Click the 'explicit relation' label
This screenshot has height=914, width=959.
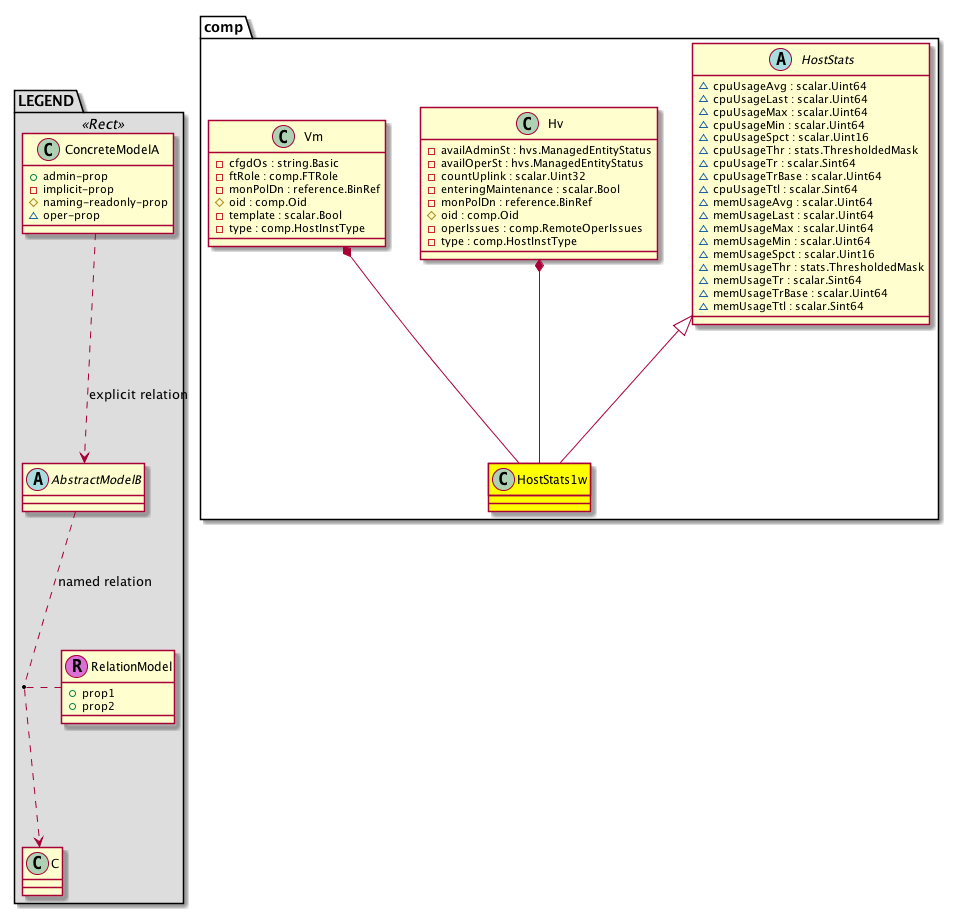coord(137,394)
